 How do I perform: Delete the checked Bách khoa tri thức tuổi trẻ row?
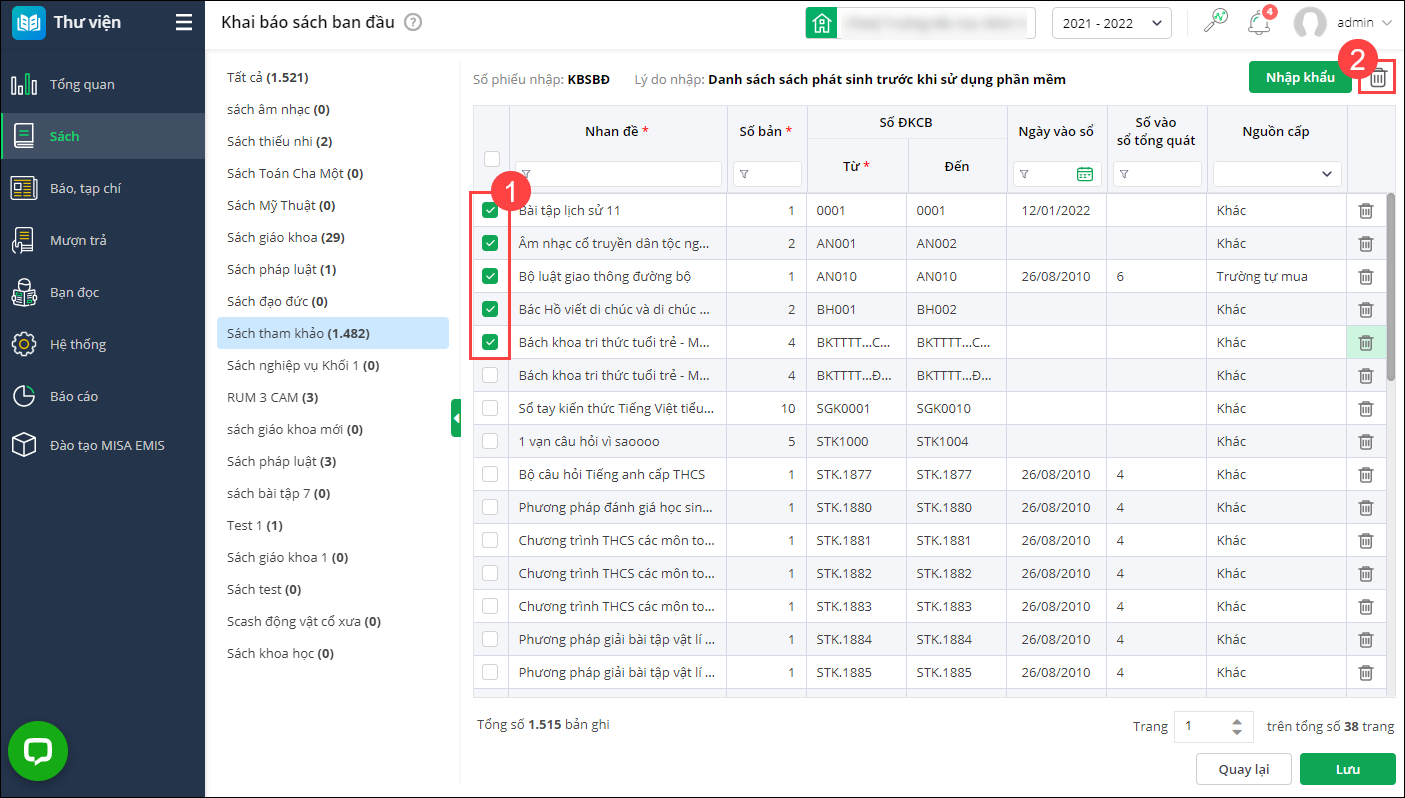pos(1365,343)
